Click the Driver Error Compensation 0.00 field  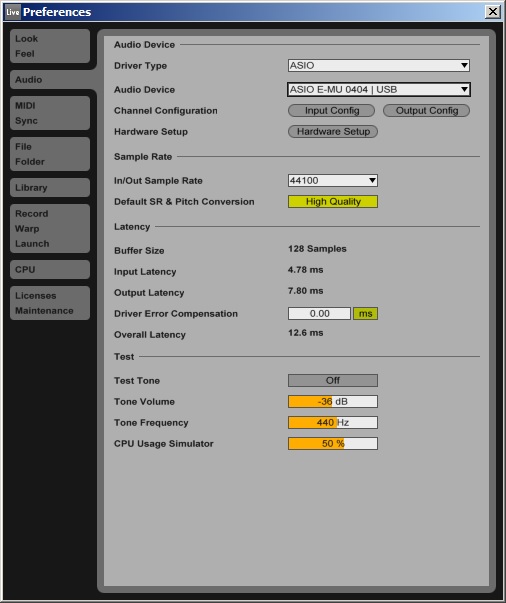(x=320, y=313)
